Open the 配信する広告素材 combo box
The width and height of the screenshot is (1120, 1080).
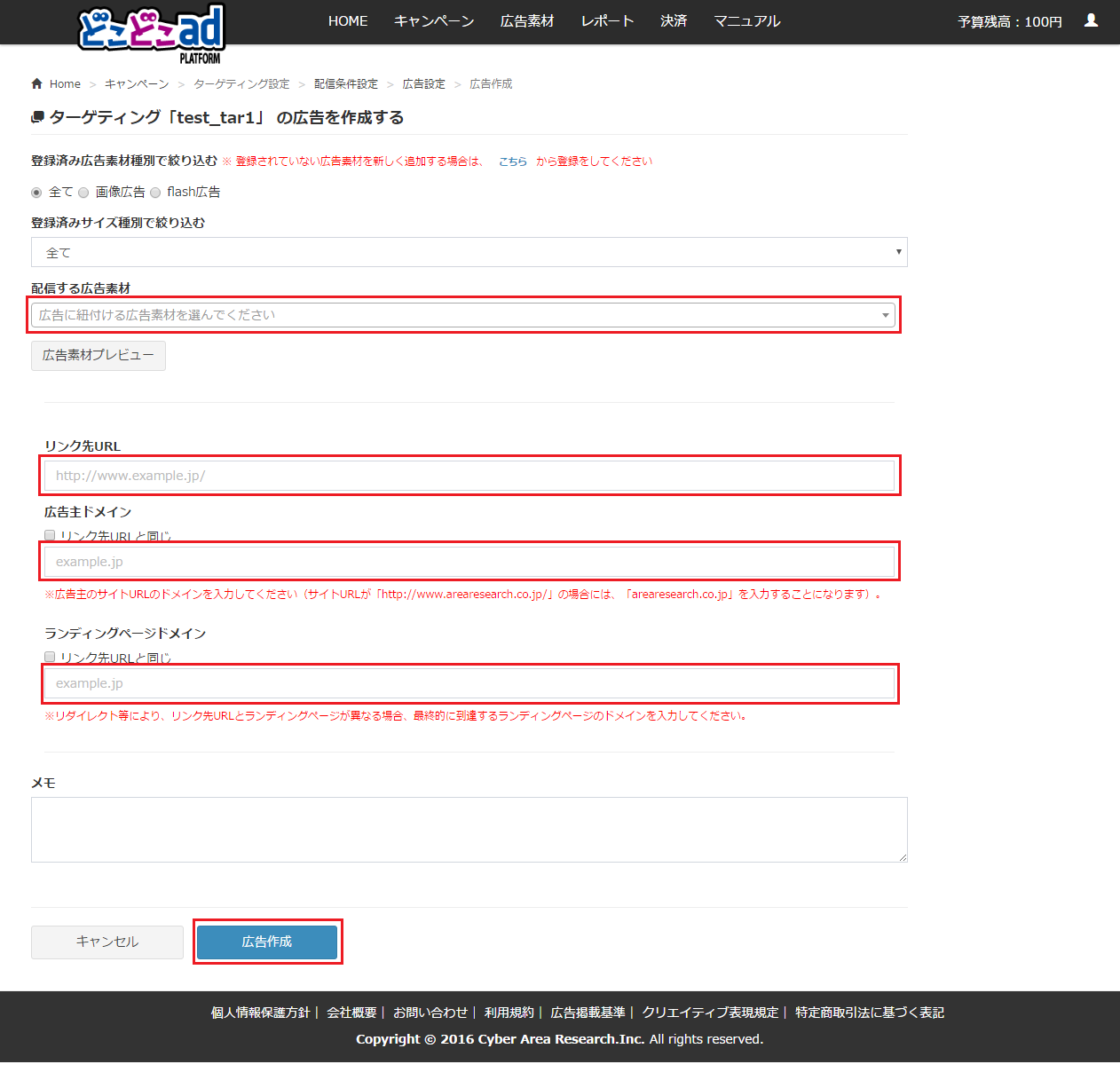463,315
